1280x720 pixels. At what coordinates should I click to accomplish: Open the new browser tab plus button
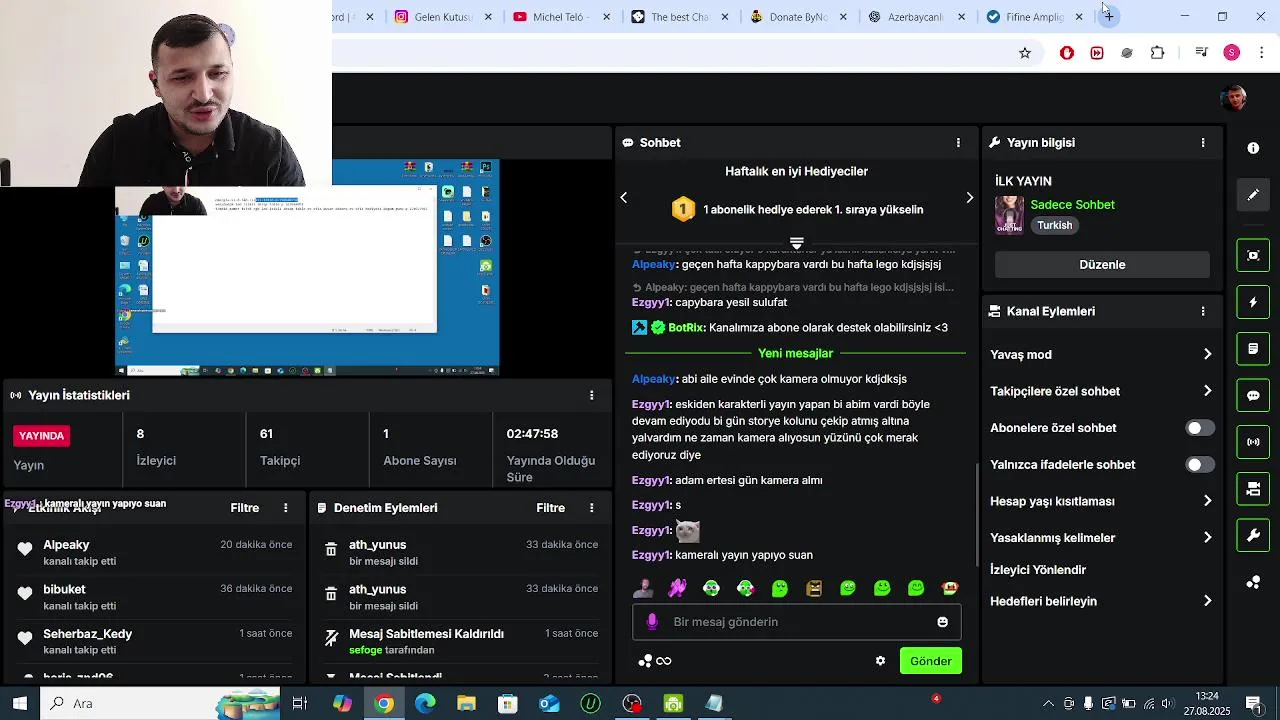pos(1108,17)
